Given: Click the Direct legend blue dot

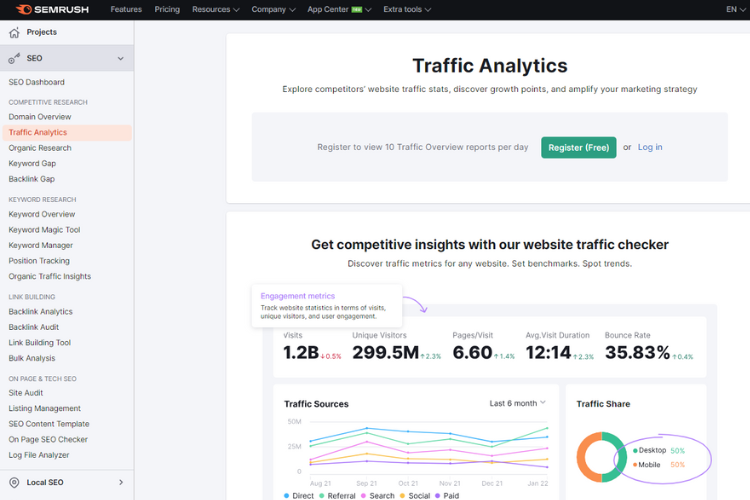Looking at the screenshot, I should [287, 496].
